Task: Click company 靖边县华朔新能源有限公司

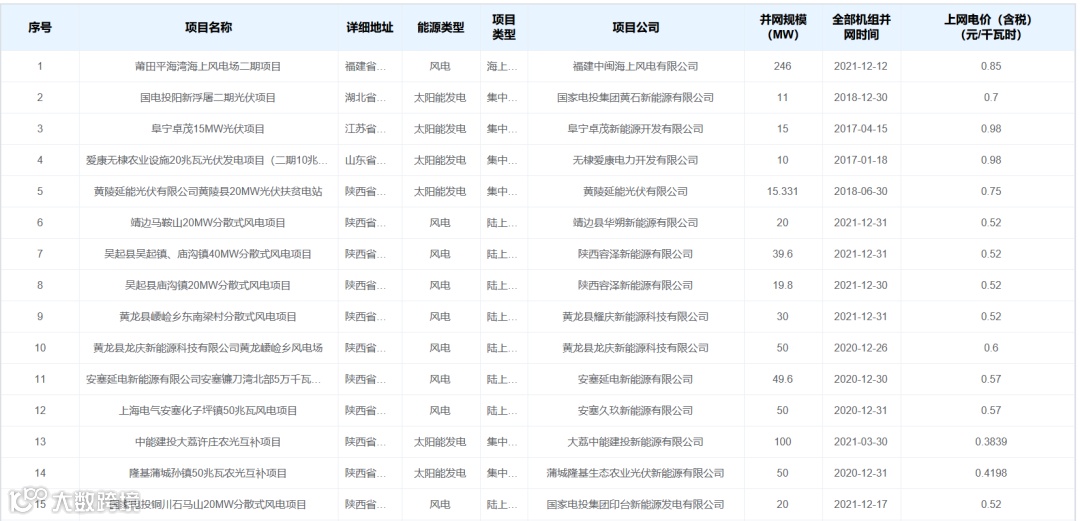Action: coord(636,223)
